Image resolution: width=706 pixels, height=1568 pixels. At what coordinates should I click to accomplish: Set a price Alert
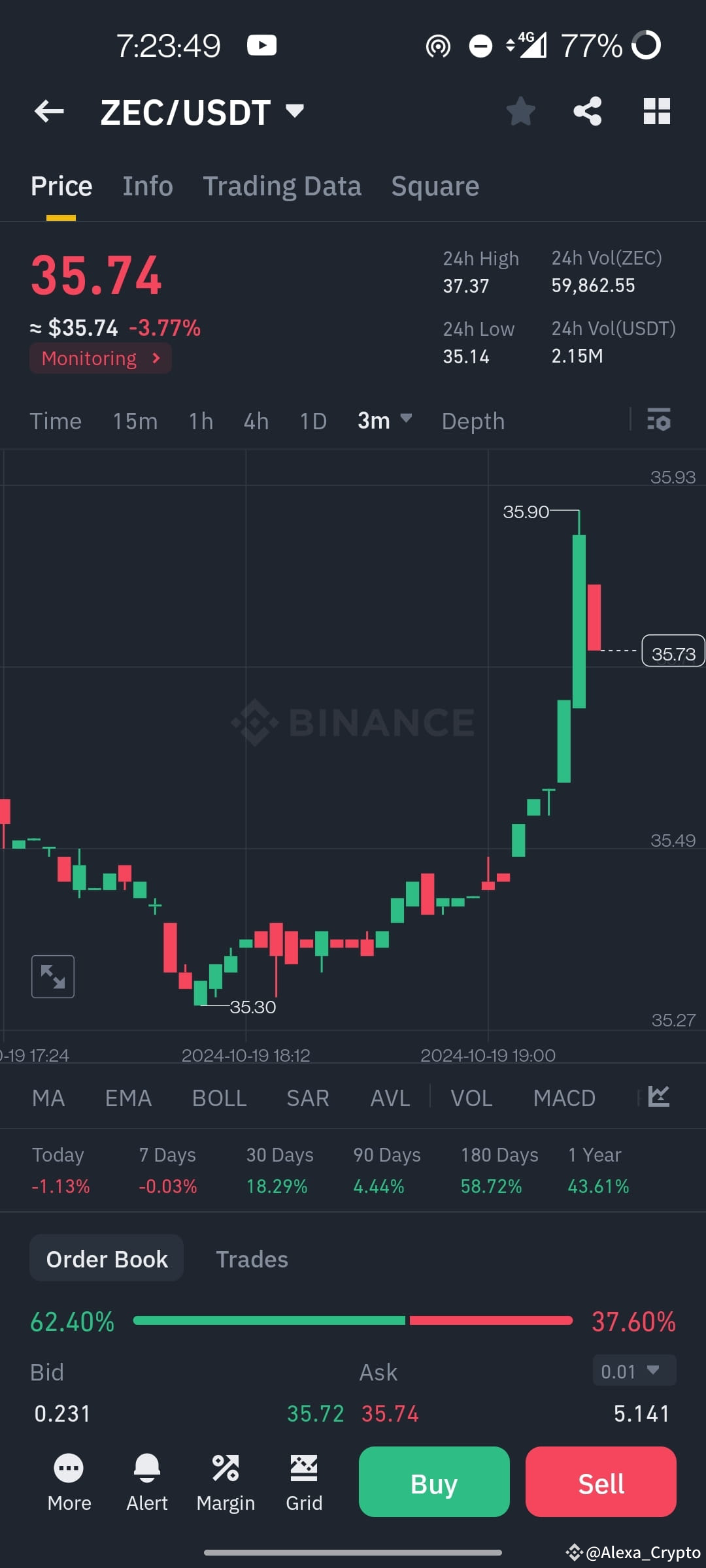(x=146, y=1482)
